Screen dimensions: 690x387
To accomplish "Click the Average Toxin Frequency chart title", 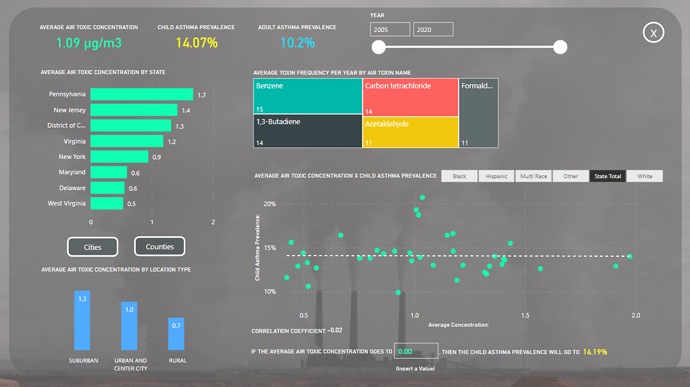I will click(x=332, y=73).
